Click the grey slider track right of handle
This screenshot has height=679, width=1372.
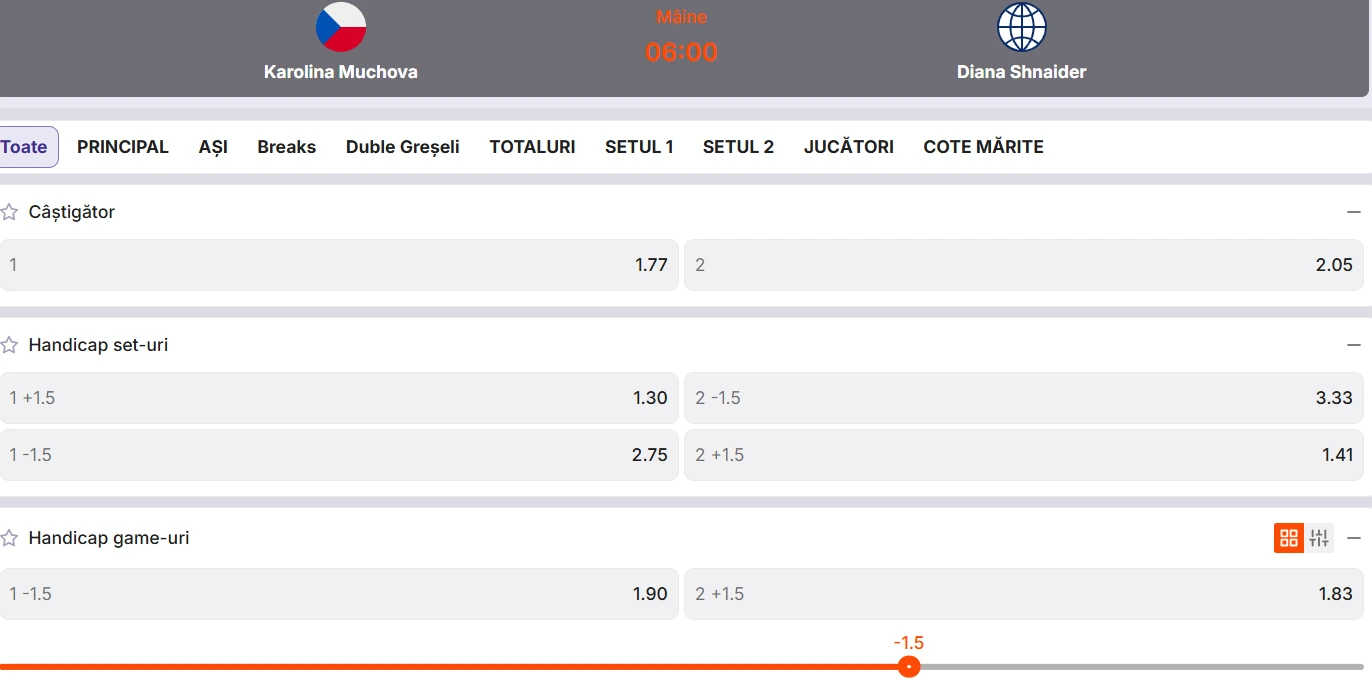(1141, 666)
